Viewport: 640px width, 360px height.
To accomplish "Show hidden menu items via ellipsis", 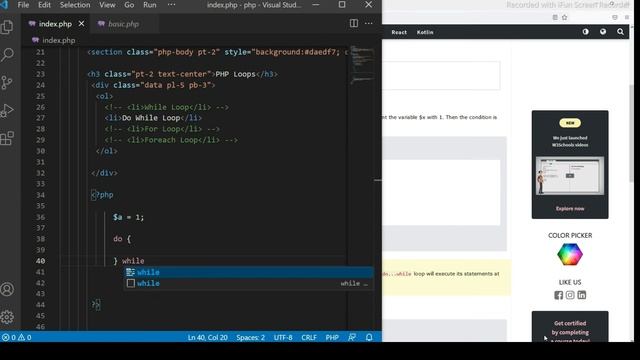I will [171, 5].
